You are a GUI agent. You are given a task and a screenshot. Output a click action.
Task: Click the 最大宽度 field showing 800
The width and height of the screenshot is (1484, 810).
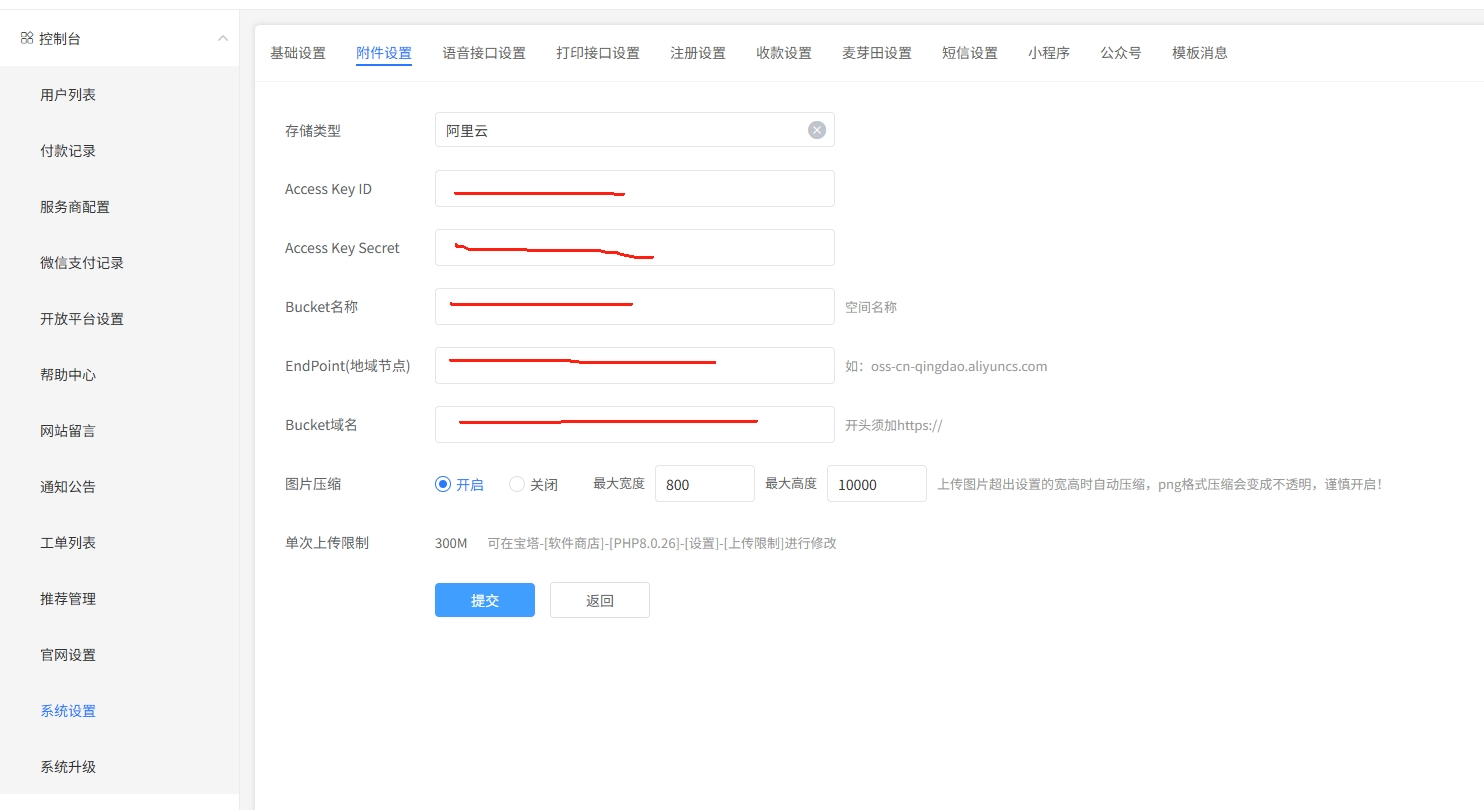click(704, 484)
